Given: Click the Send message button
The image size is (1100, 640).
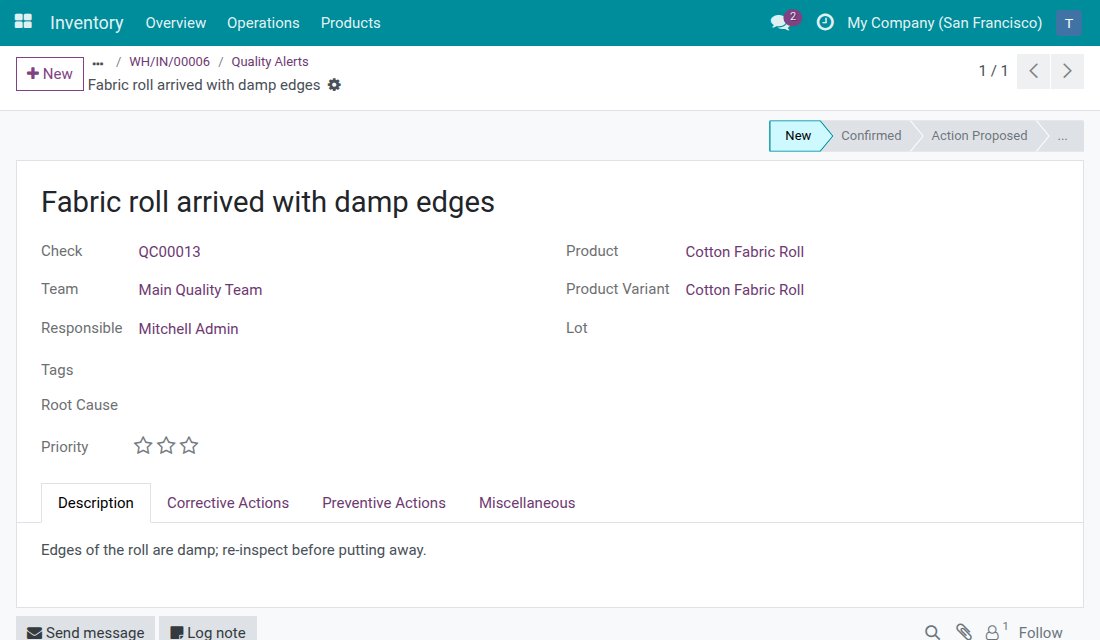Looking at the screenshot, I should 86,632.
